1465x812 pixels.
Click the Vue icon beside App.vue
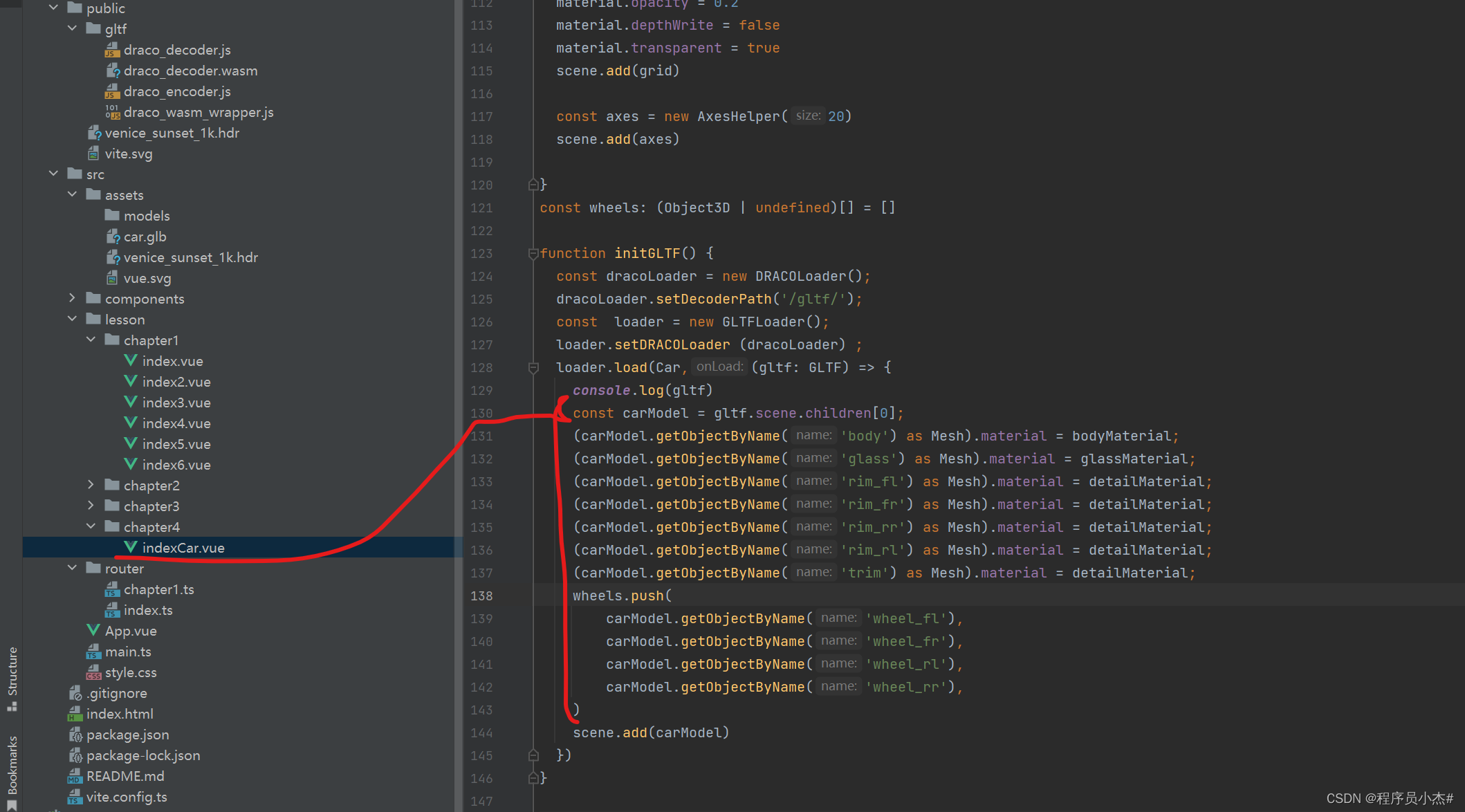point(93,630)
